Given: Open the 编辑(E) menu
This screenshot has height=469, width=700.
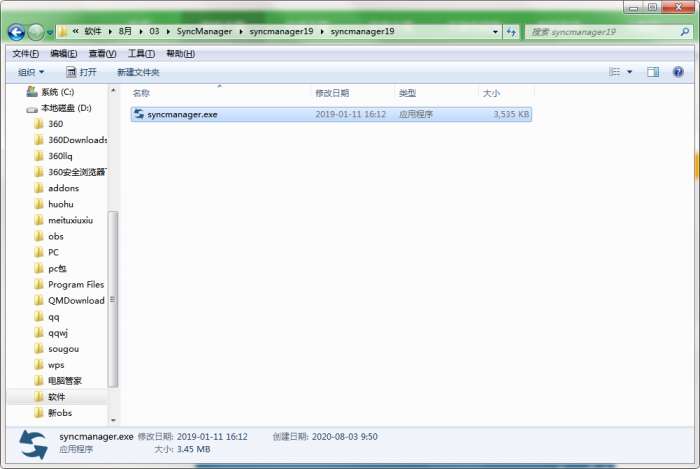Looking at the screenshot, I should pos(63,54).
